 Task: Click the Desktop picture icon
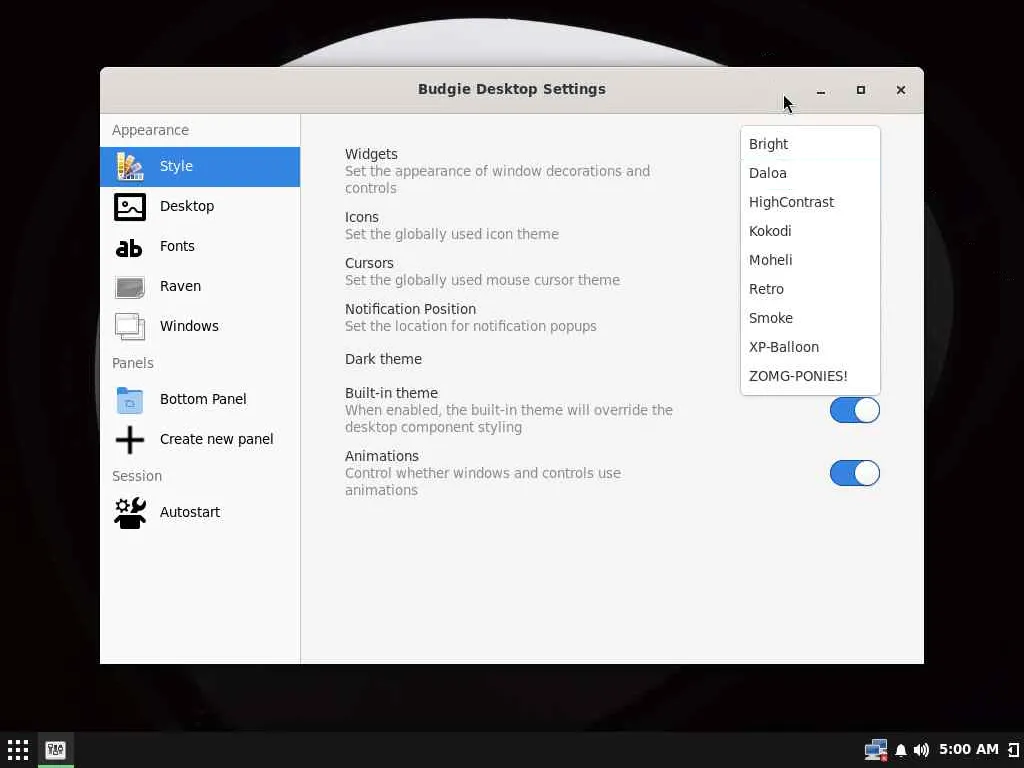point(129,207)
